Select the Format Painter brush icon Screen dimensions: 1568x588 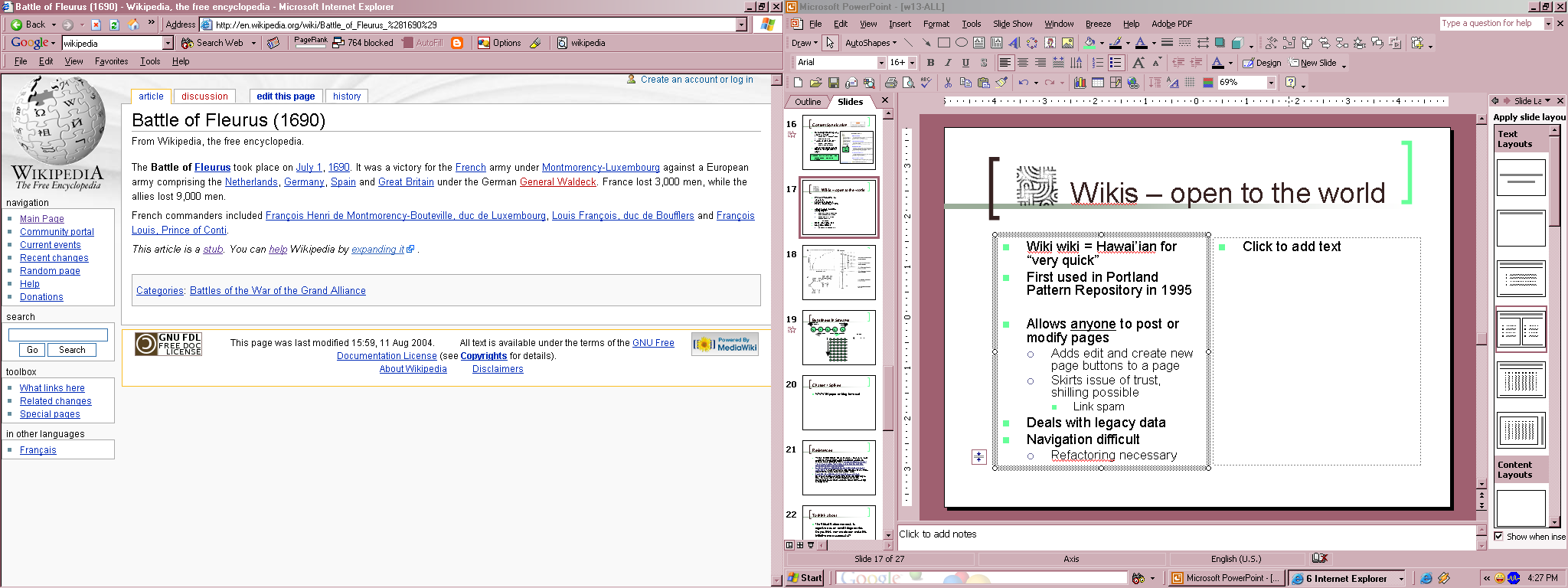click(1001, 83)
